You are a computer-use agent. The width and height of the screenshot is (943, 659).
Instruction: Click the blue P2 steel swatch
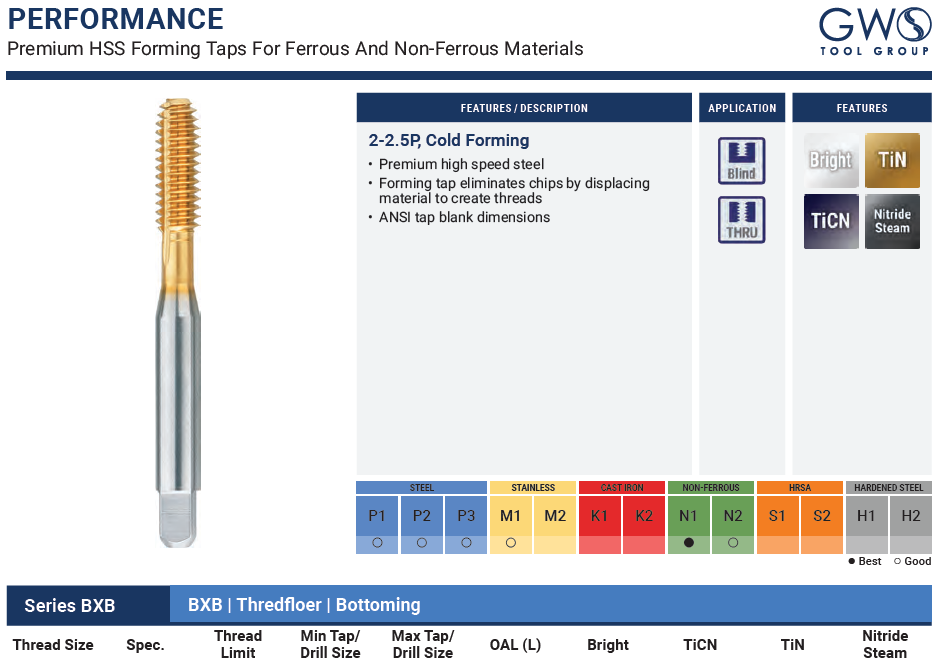(x=421, y=516)
